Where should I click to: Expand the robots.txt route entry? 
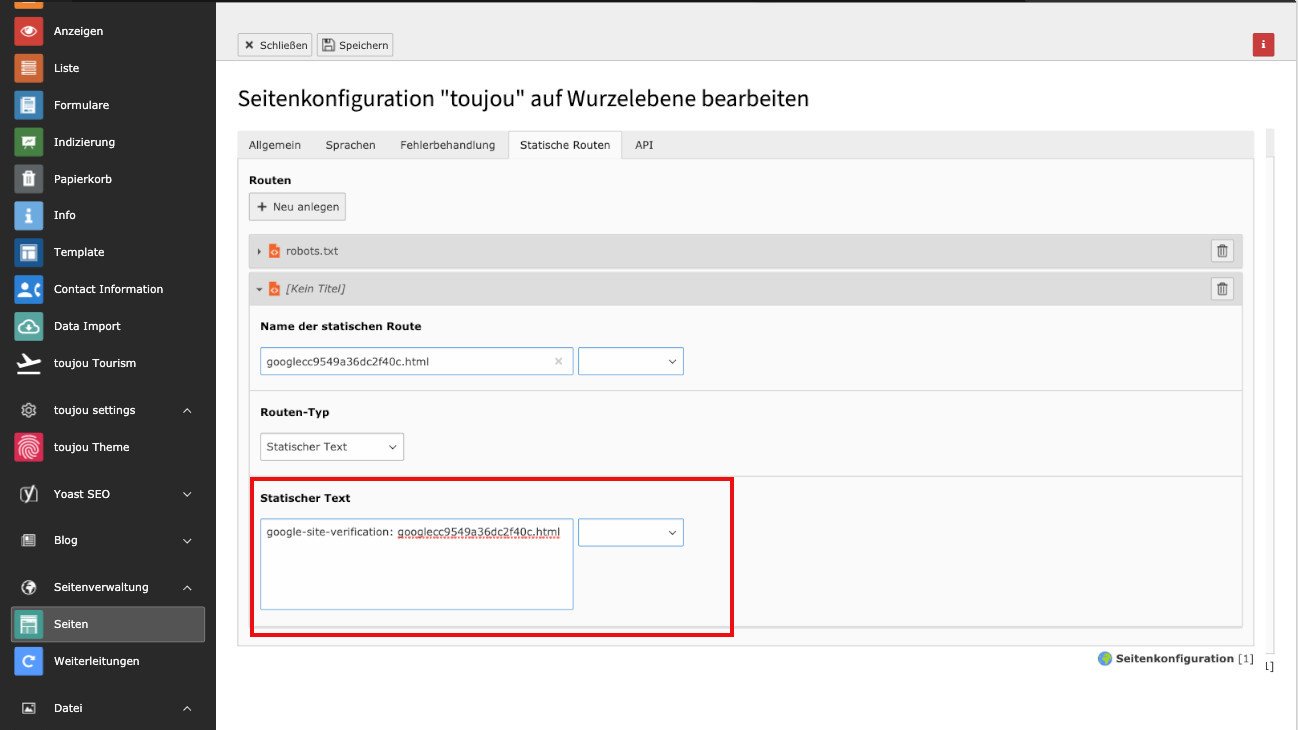click(260, 252)
